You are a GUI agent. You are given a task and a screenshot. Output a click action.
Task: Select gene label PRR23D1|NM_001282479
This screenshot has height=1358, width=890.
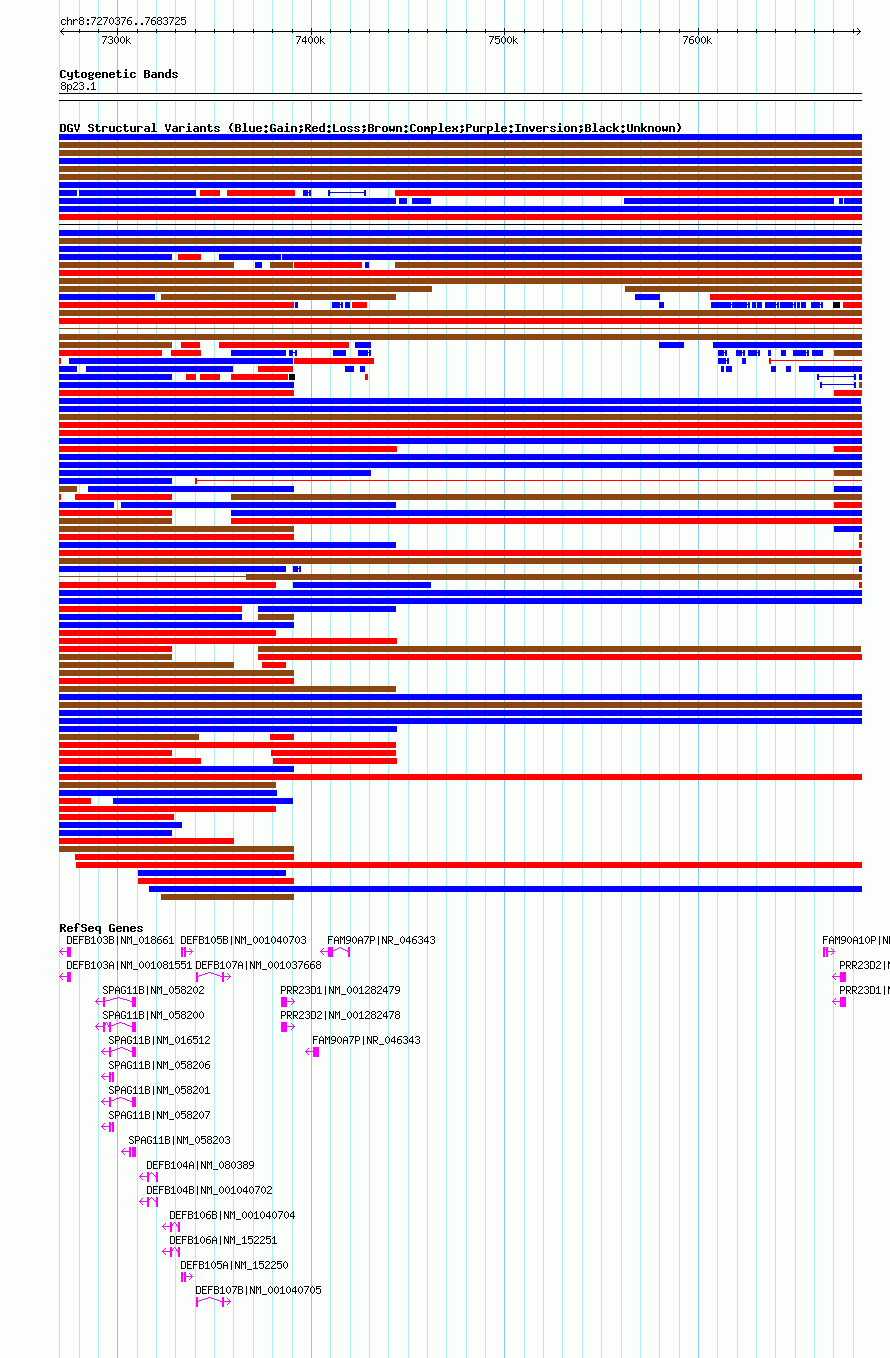point(340,990)
